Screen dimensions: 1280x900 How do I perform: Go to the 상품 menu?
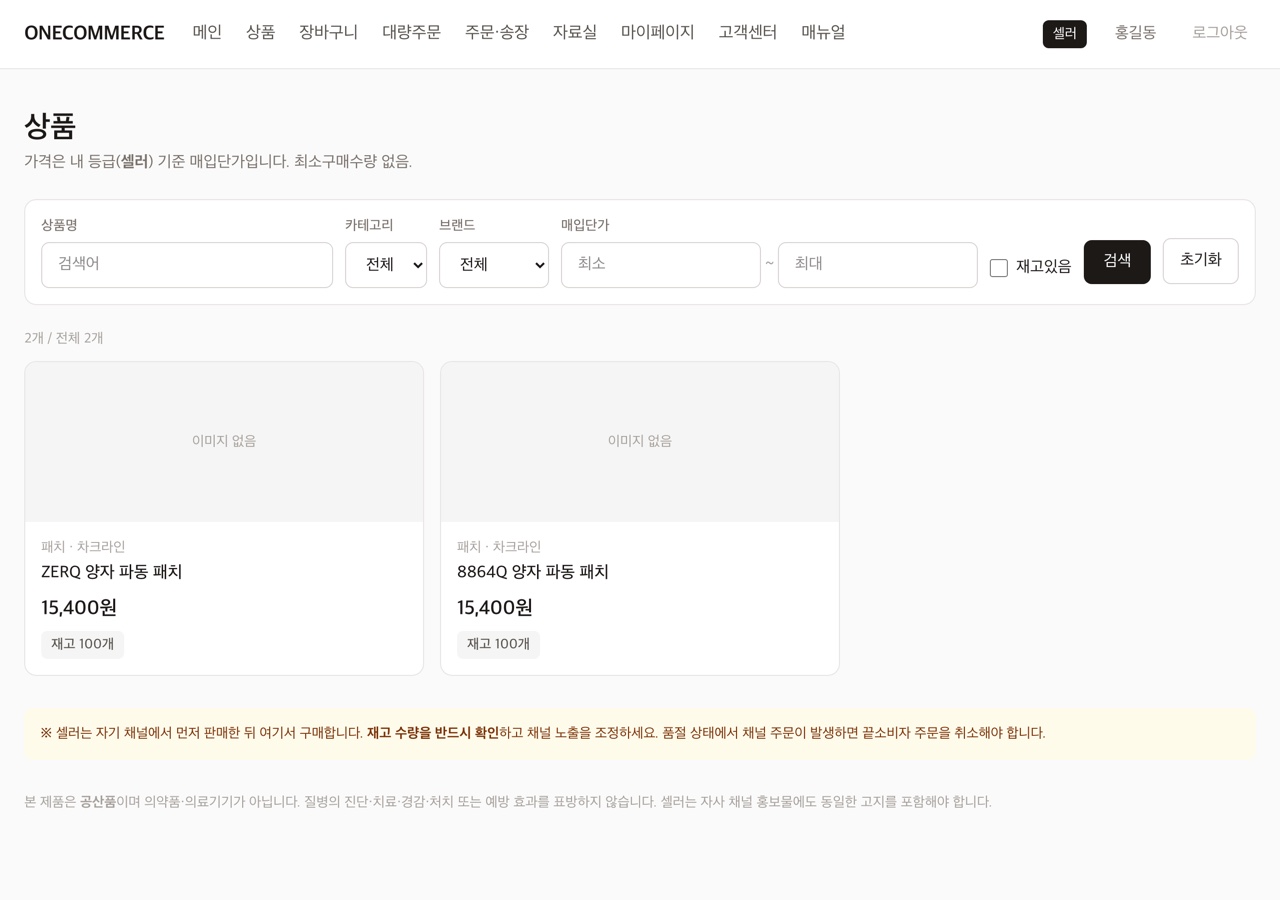pos(260,32)
